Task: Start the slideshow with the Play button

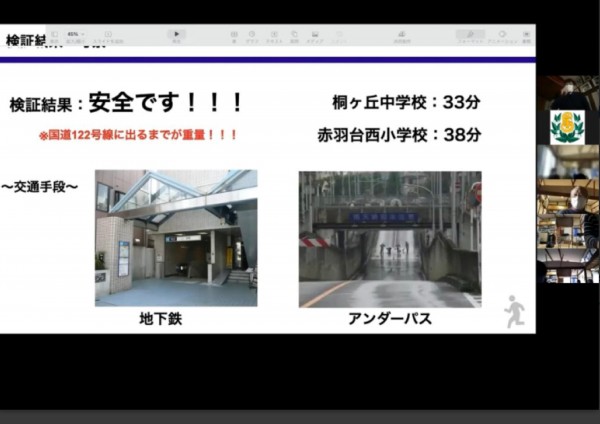Action: pos(176,34)
